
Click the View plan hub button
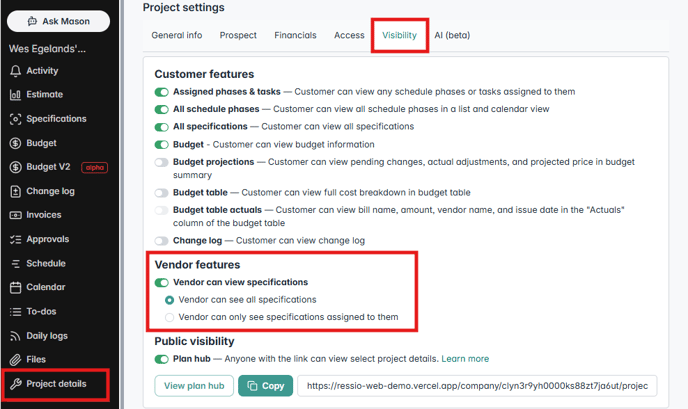pyautogui.click(x=194, y=386)
